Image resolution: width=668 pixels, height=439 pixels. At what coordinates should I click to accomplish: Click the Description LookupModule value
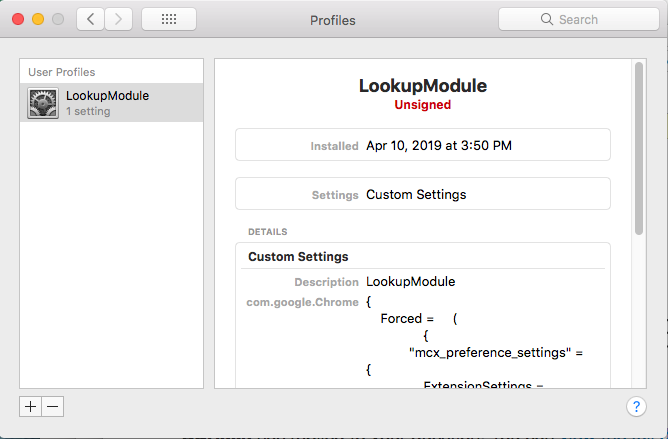pyautogui.click(x=410, y=282)
